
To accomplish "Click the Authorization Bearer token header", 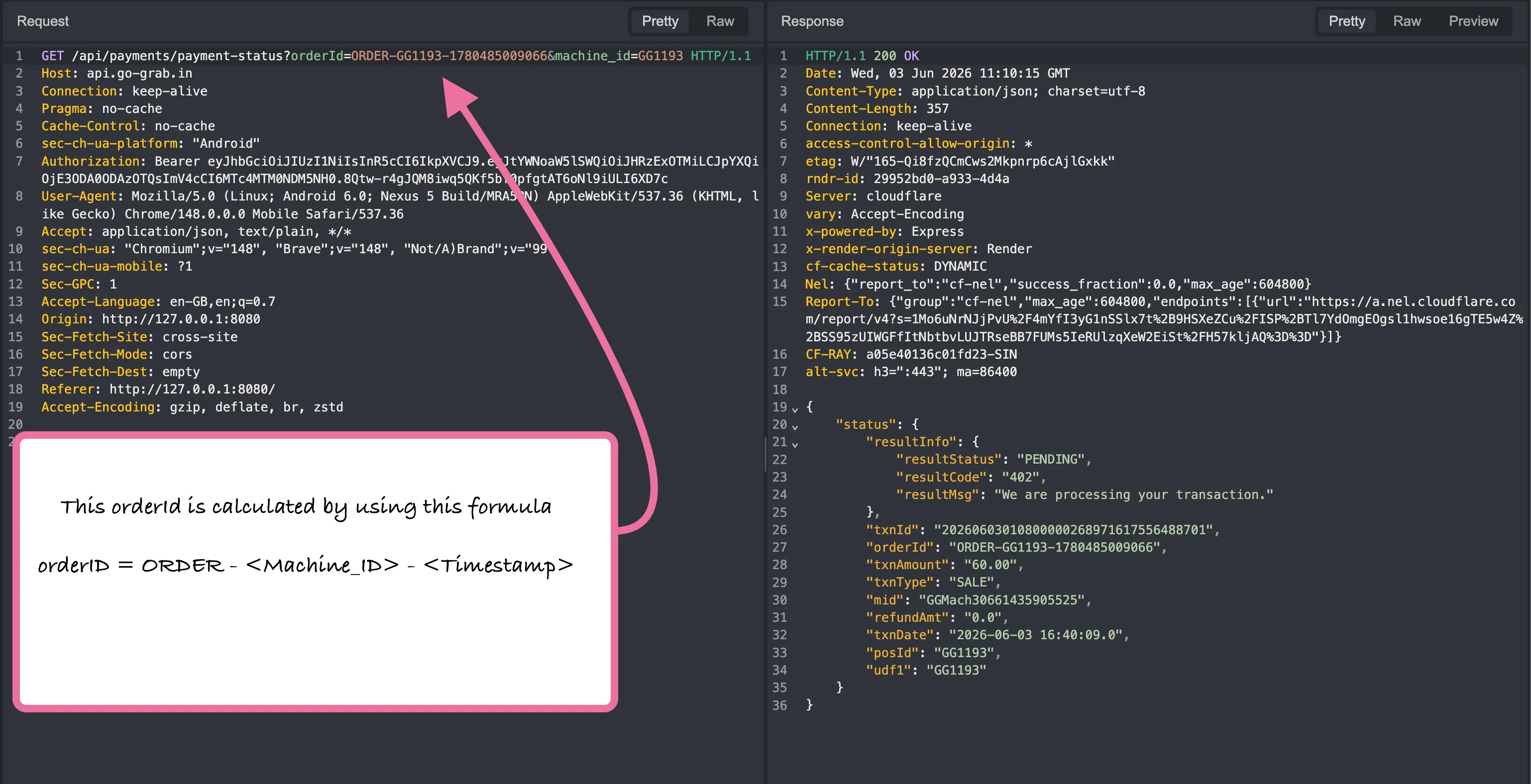I will pos(399,170).
